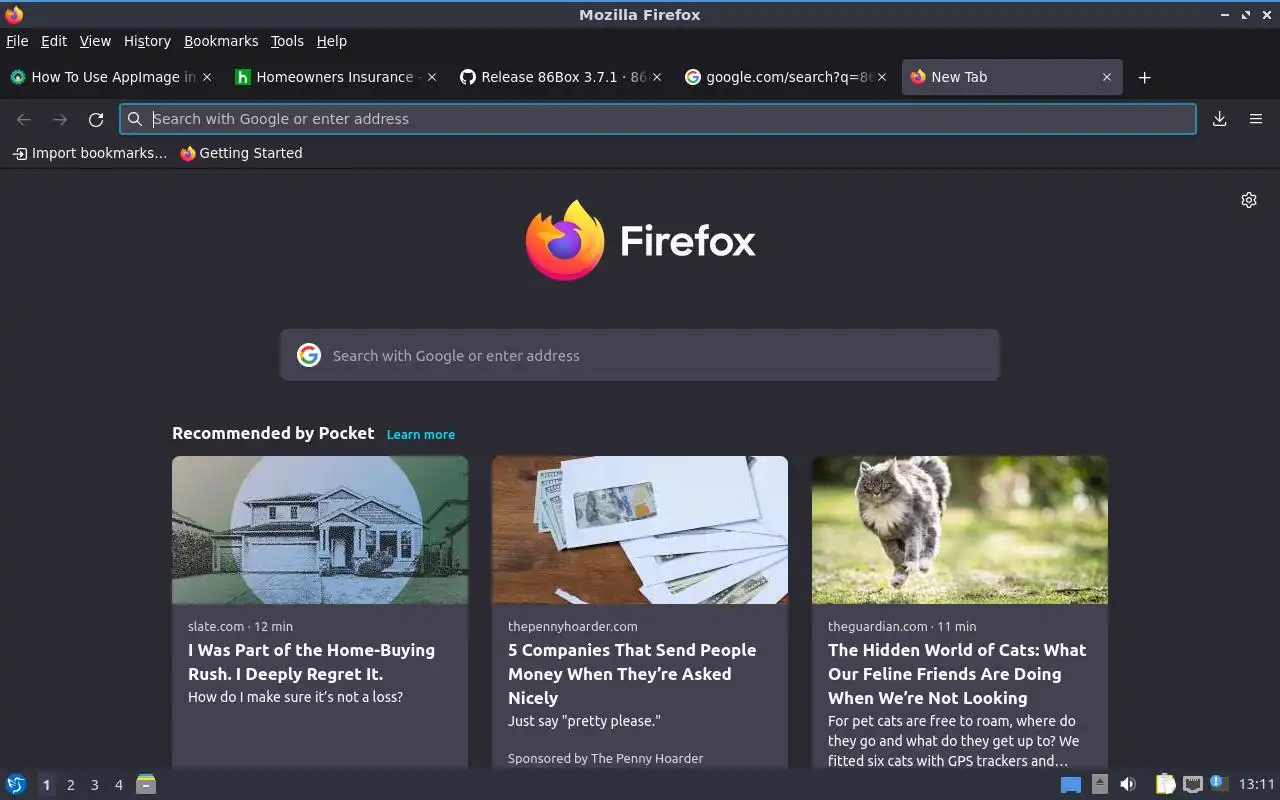Click the blue show desktop icon in the tray

[1071, 785]
